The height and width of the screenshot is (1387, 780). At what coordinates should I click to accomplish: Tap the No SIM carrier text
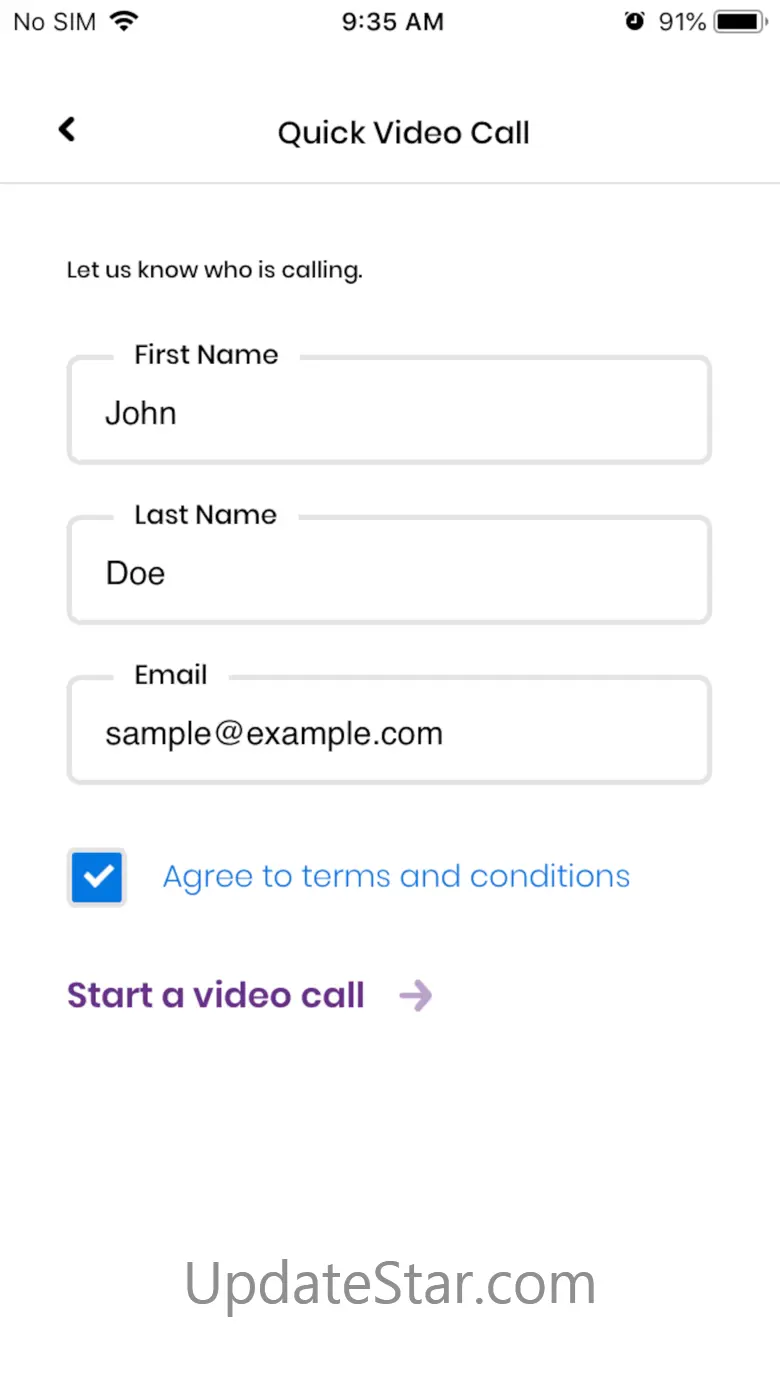[54, 21]
